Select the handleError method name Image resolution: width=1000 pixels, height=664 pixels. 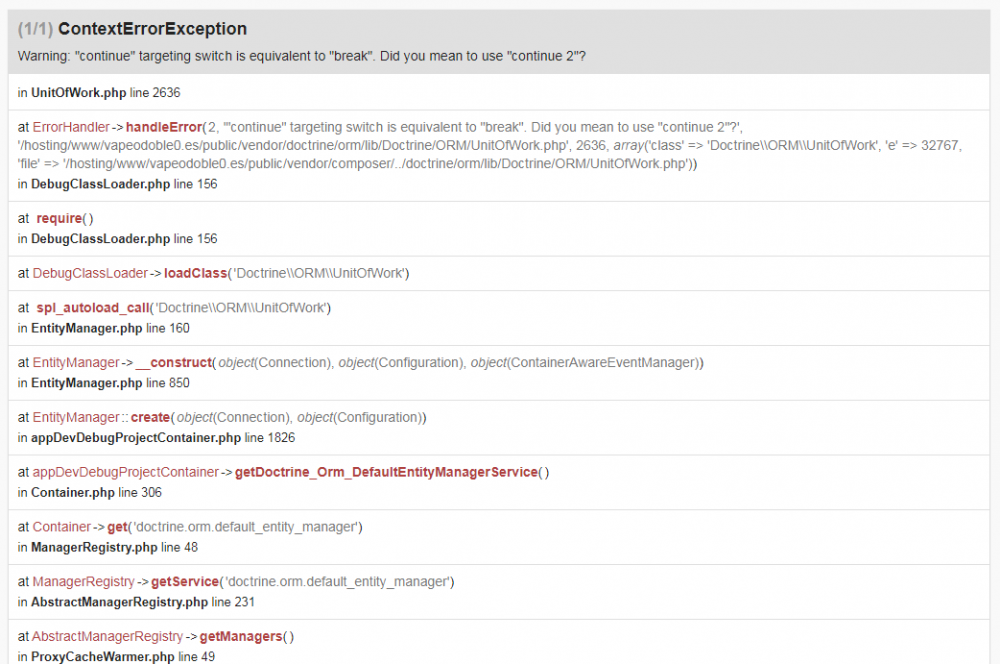pos(163,127)
